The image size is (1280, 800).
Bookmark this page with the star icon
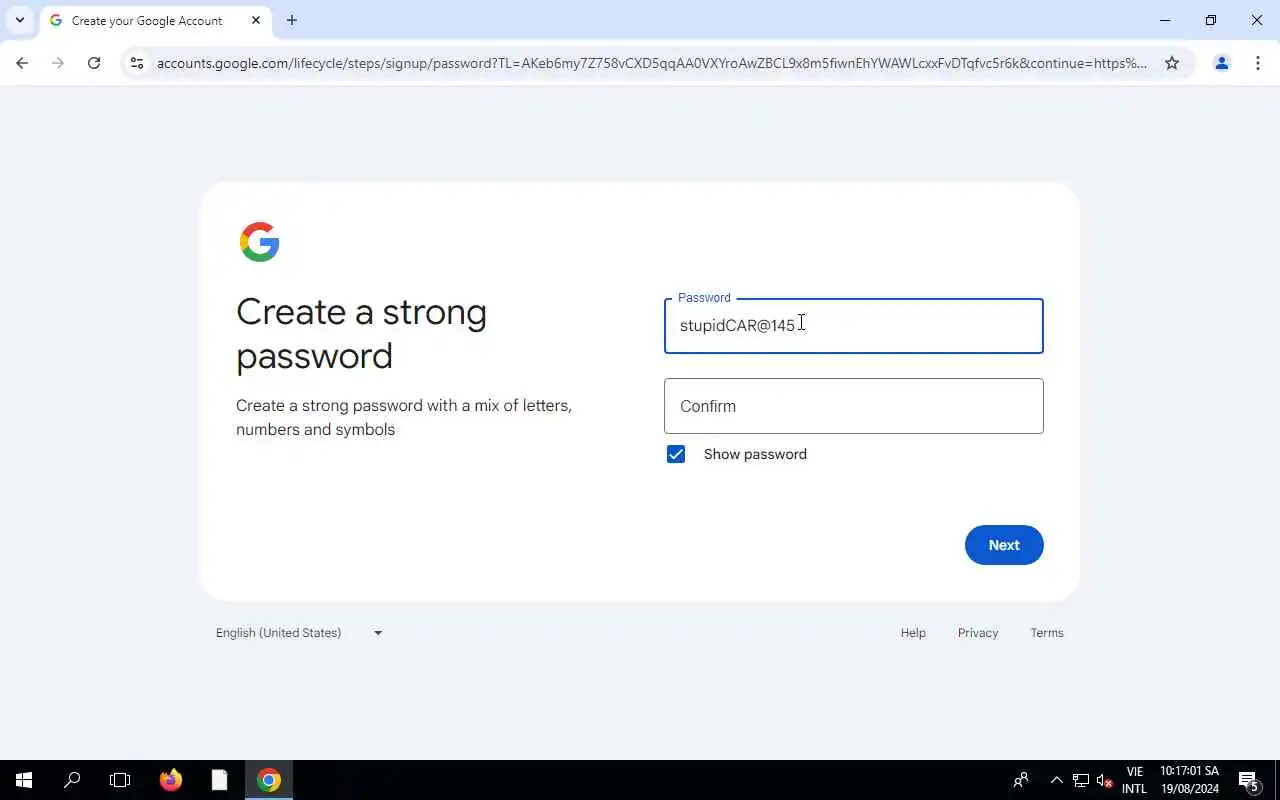(1172, 63)
